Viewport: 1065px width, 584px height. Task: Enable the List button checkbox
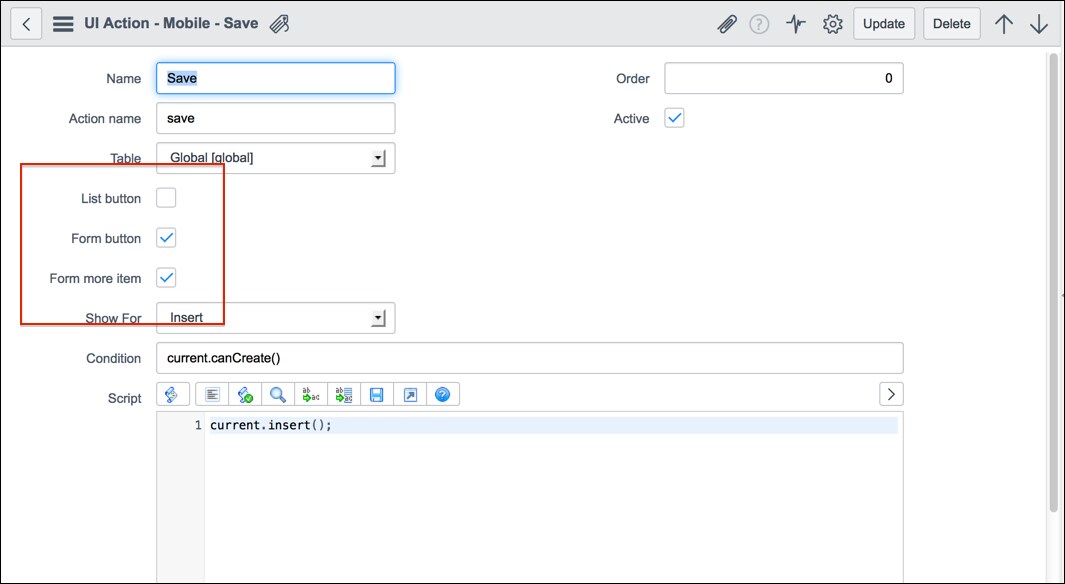pos(166,198)
